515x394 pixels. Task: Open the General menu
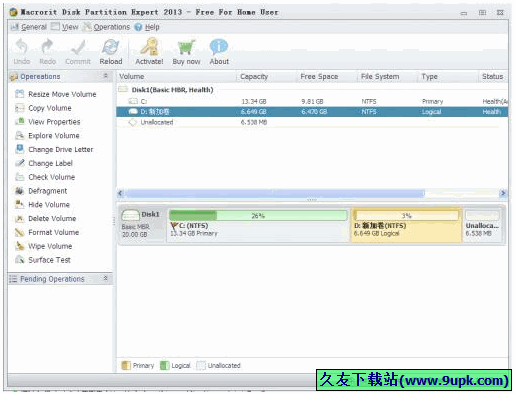(29, 27)
